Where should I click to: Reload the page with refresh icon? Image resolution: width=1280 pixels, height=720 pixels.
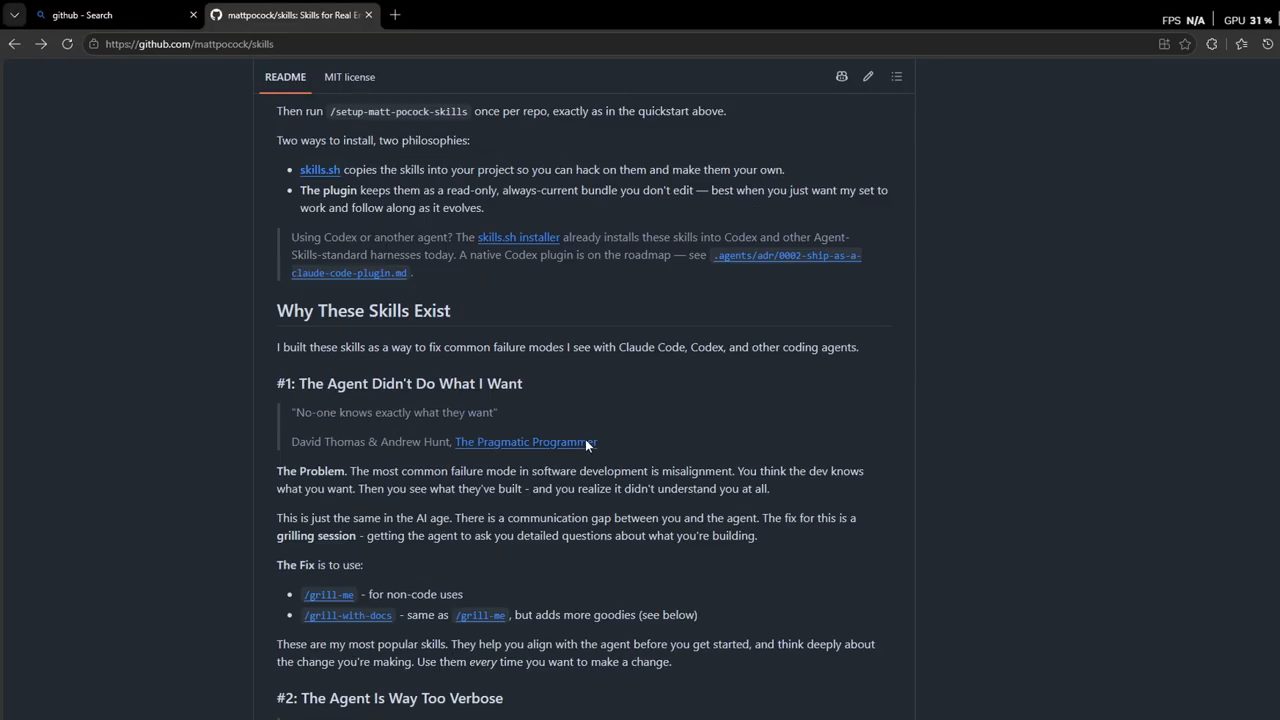coord(67,44)
